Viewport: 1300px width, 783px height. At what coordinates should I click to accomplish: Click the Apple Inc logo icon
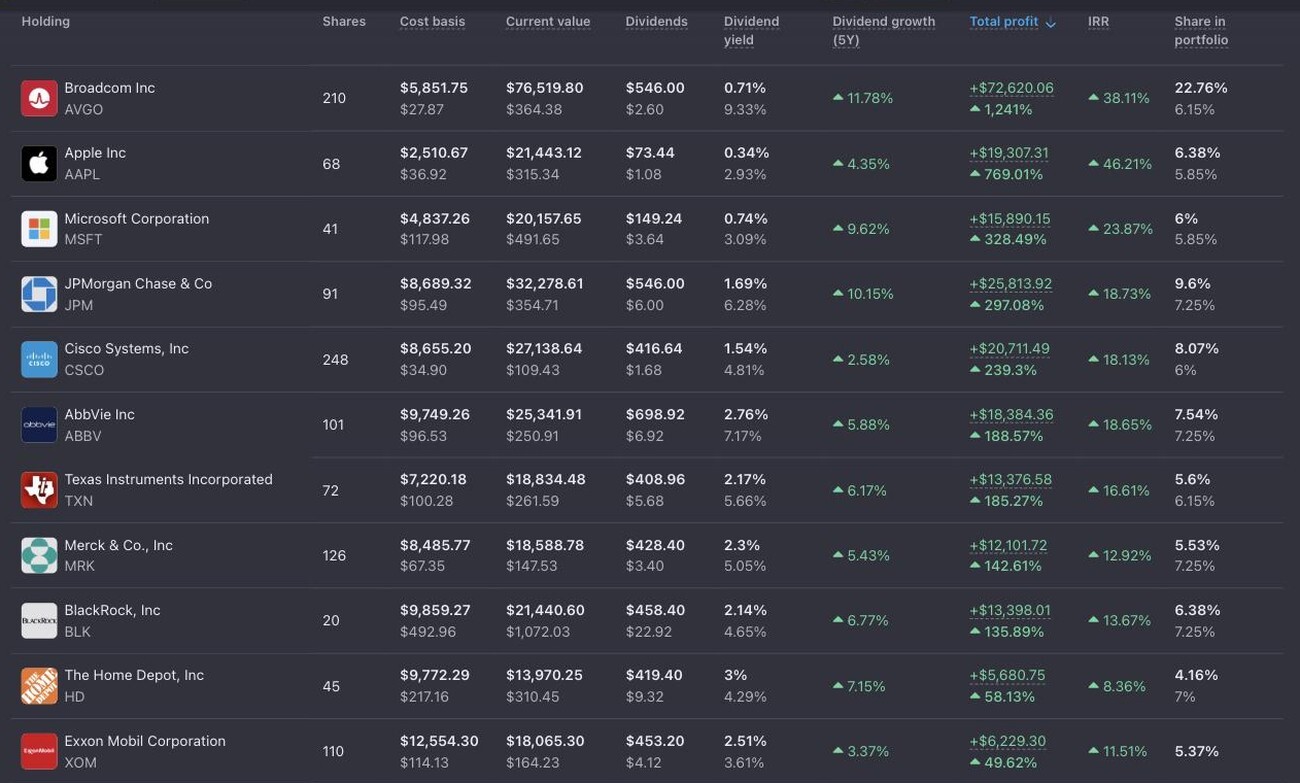point(39,163)
